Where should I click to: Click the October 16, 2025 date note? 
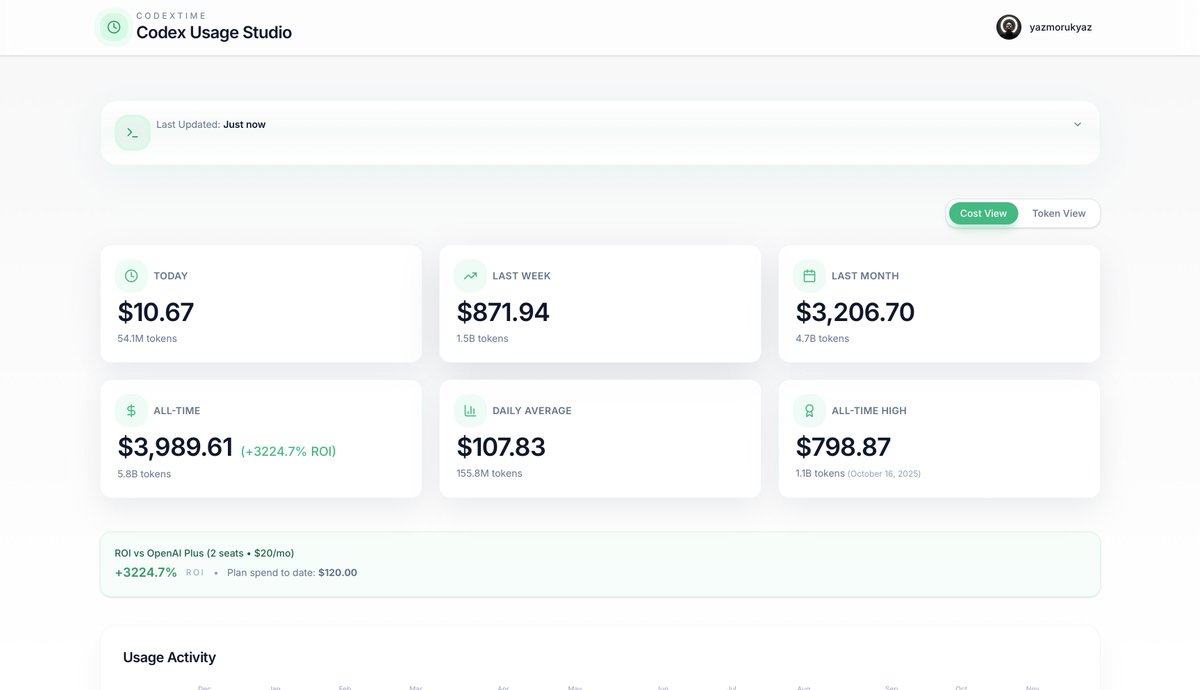pos(884,474)
